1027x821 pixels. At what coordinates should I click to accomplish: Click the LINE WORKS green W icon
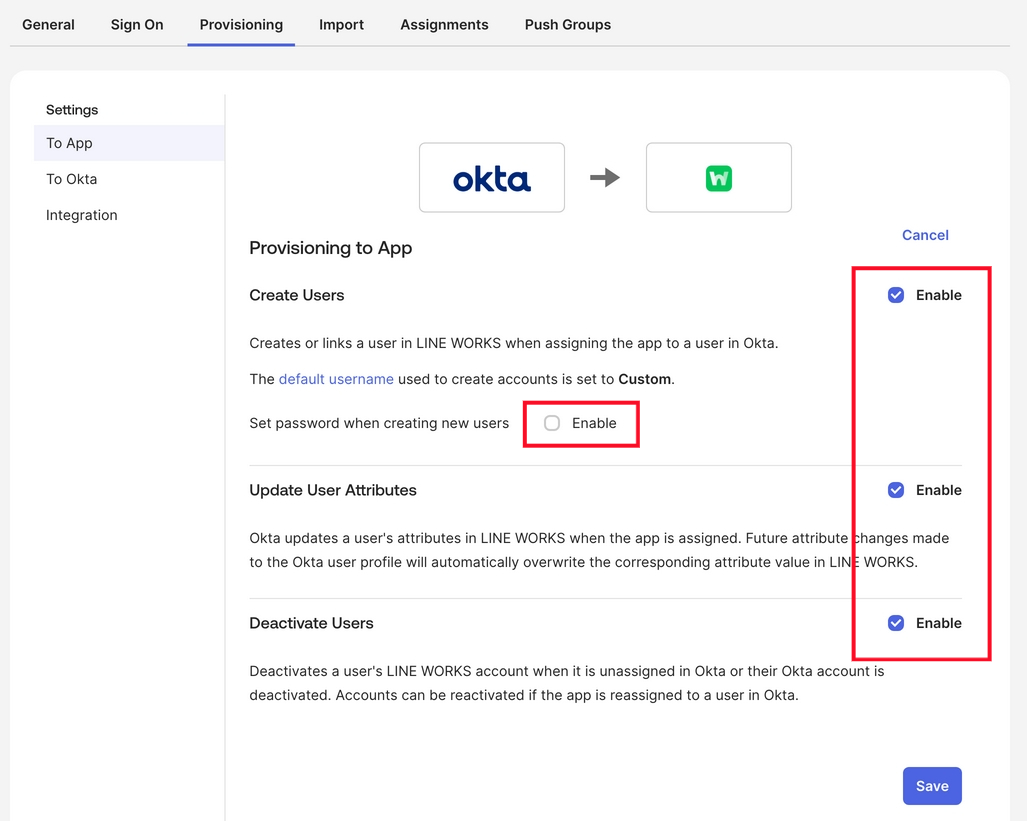pyautogui.click(x=719, y=178)
